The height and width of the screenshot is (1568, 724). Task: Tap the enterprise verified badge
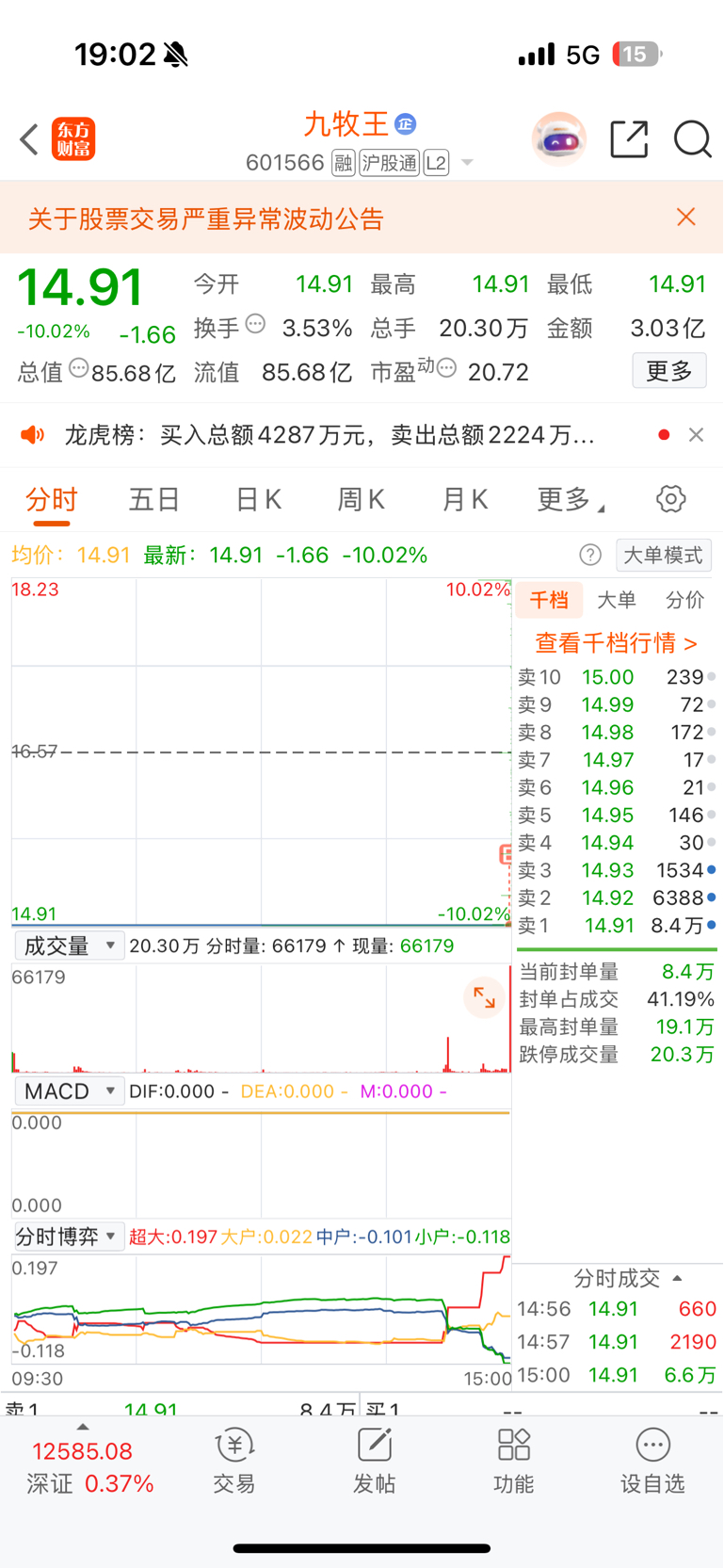[405, 124]
